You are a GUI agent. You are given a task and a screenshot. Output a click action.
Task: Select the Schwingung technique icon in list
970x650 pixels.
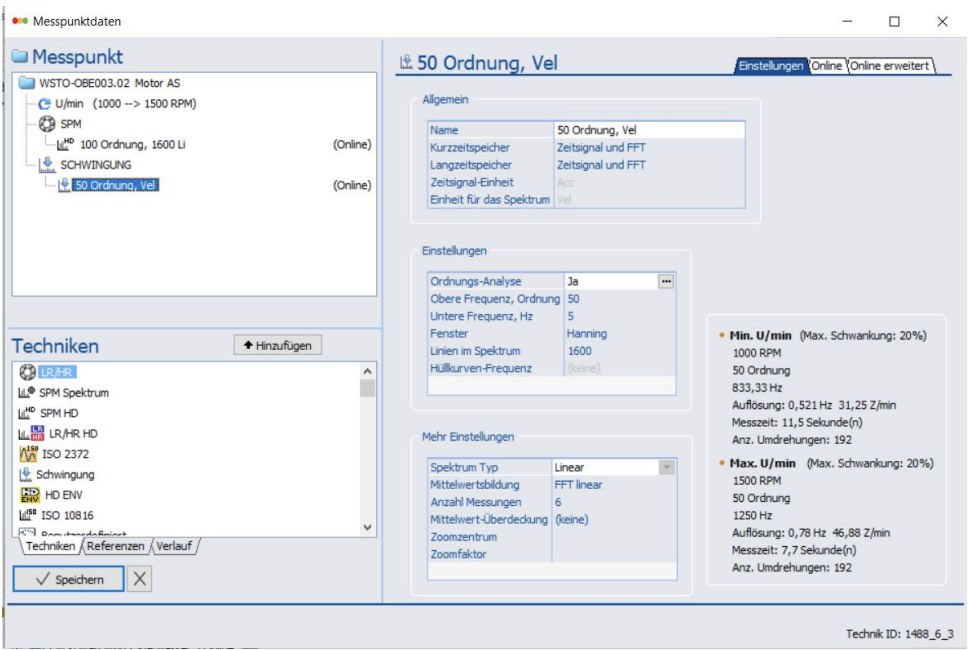(28, 474)
